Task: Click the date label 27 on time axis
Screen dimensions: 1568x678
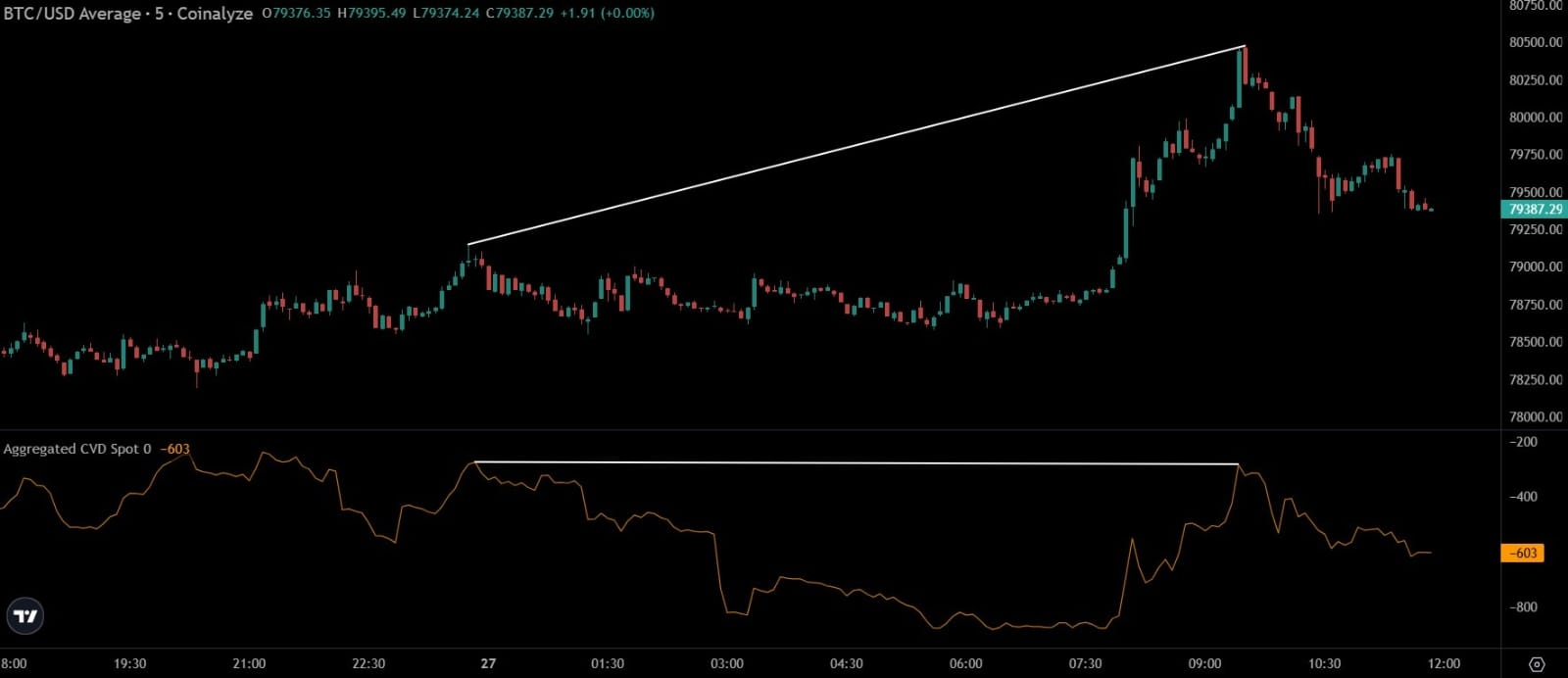Action: pos(488,663)
